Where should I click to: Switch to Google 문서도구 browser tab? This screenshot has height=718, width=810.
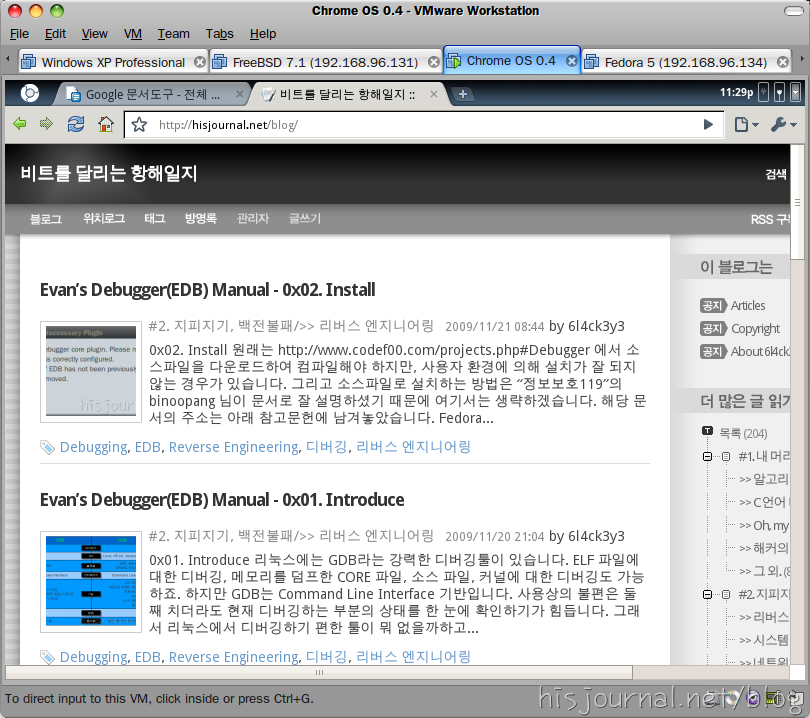coord(153,94)
